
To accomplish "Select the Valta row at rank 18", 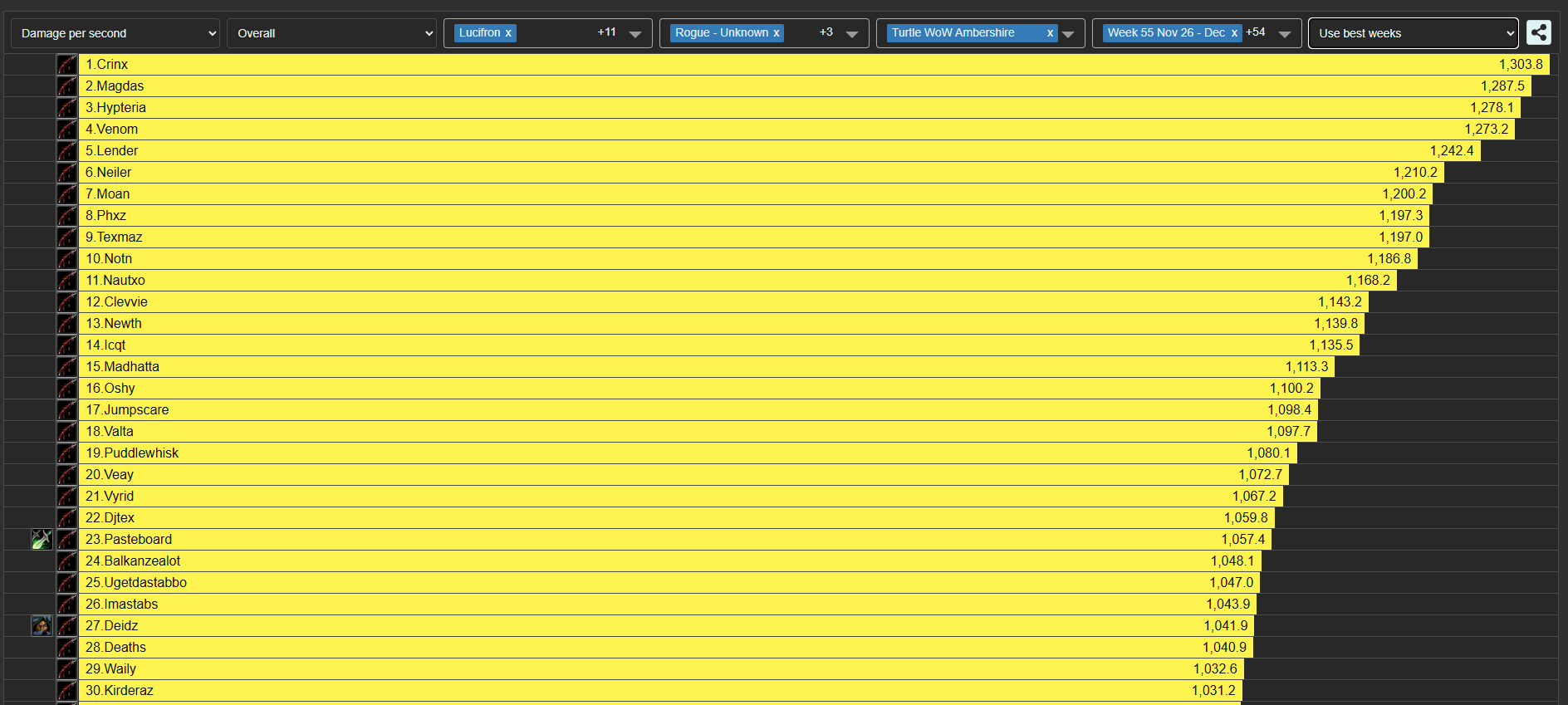I will point(698,431).
